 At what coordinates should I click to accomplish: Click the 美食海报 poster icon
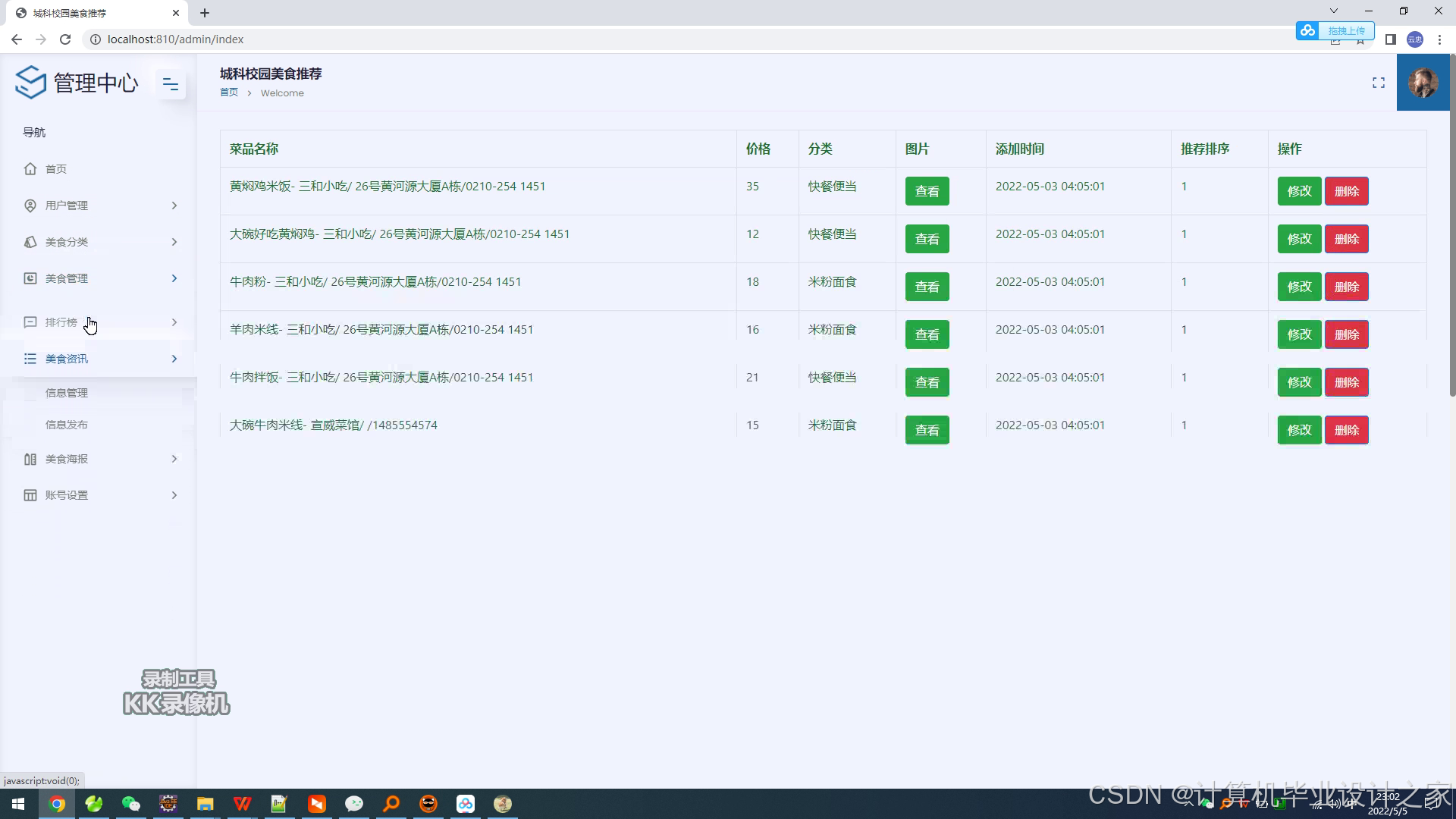30,459
